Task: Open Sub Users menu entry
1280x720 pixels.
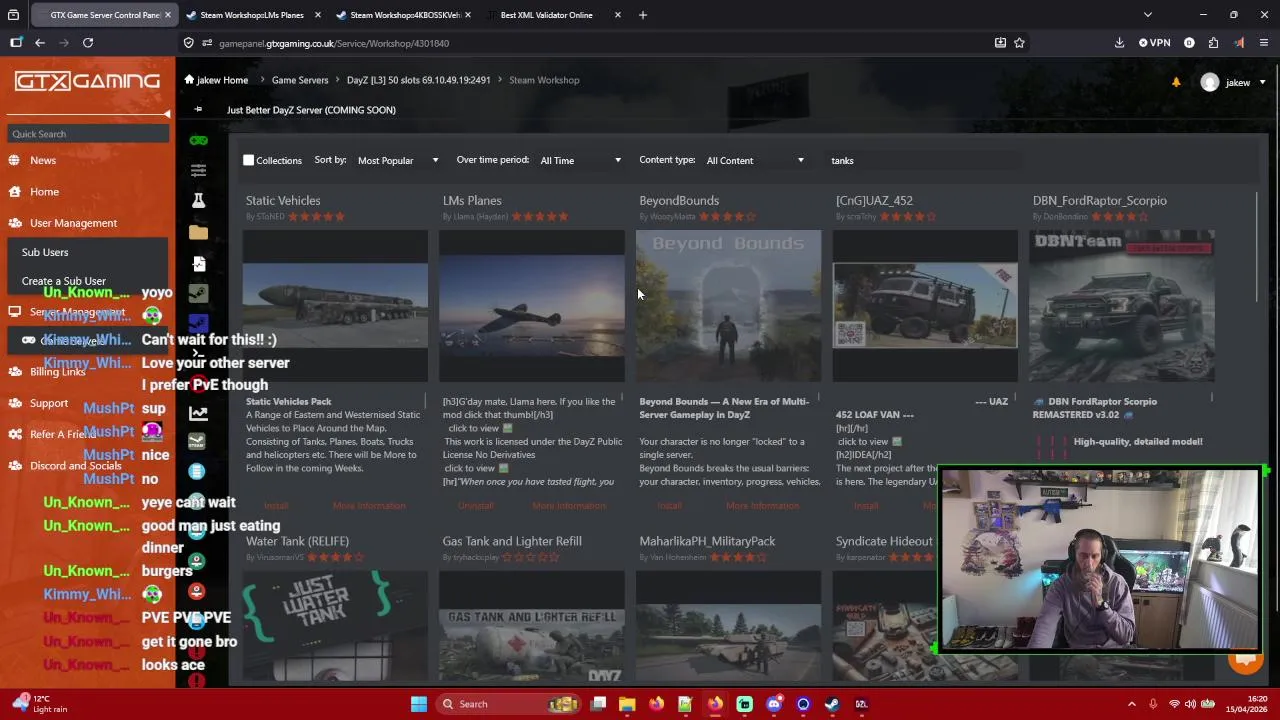Action: point(45,252)
